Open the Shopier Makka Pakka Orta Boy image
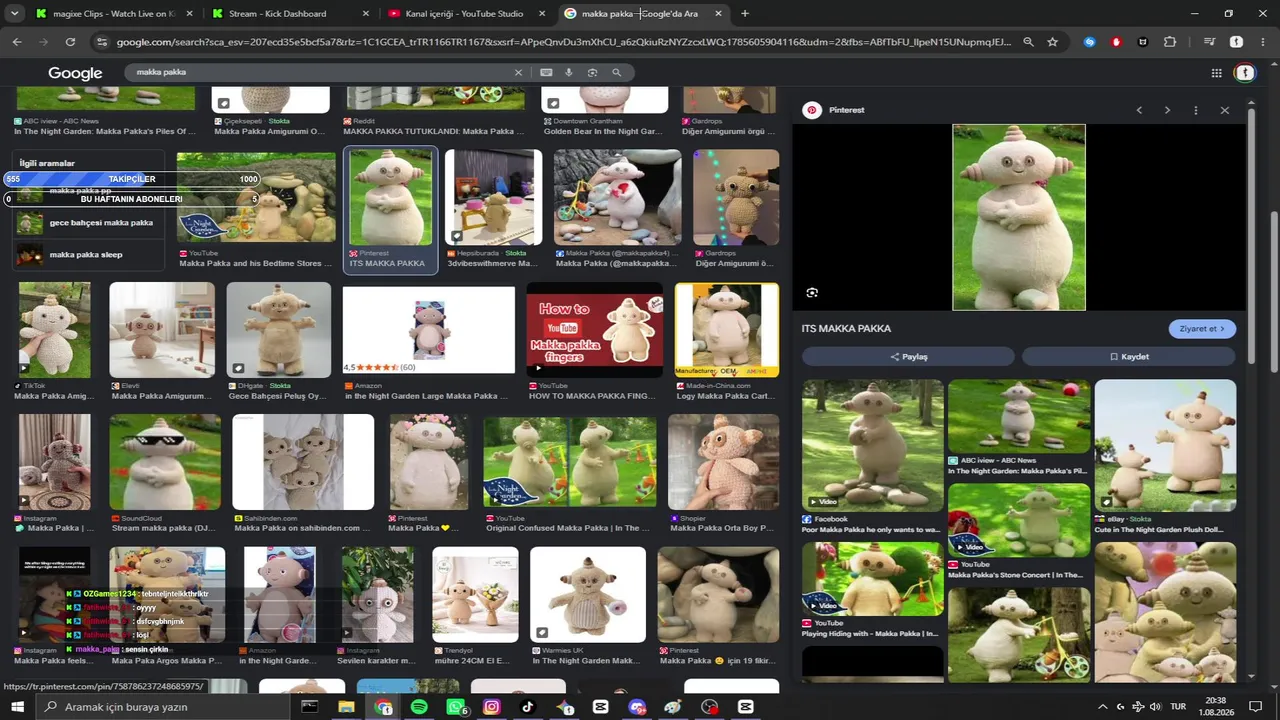The image size is (1280, 720). click(x=724, y=462)
